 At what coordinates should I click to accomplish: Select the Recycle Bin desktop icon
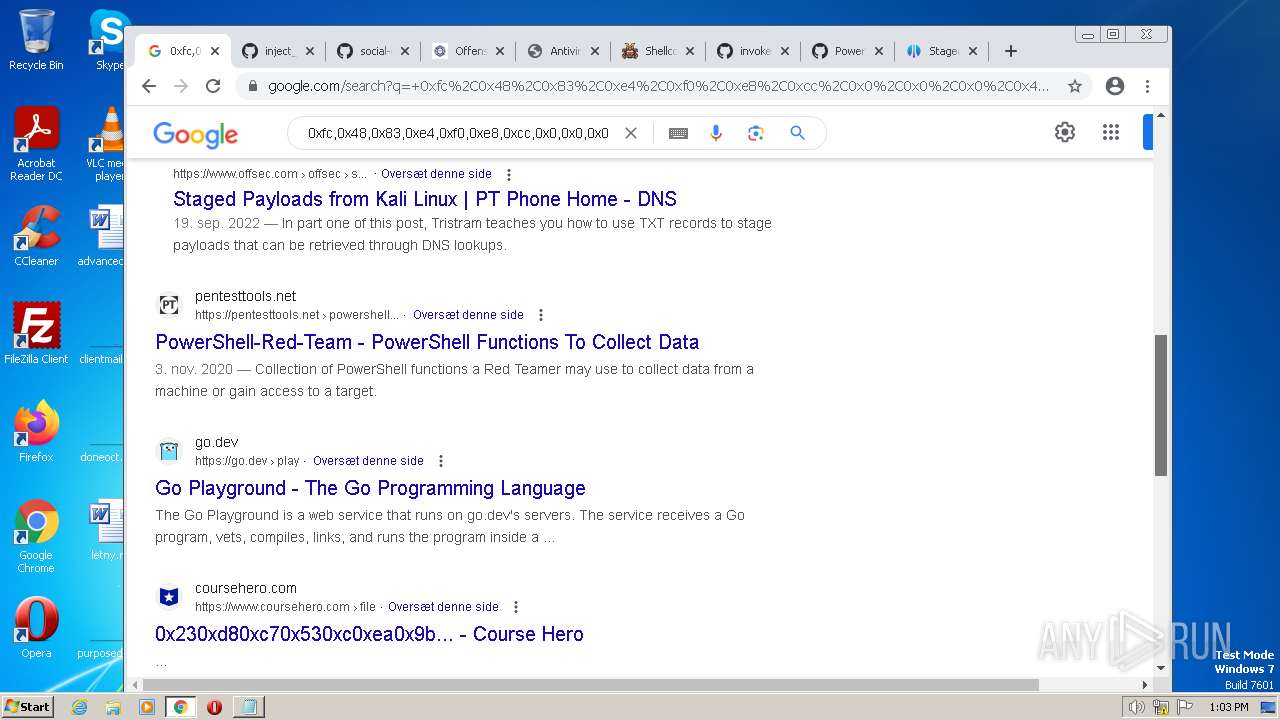click(x=36, y=40)
